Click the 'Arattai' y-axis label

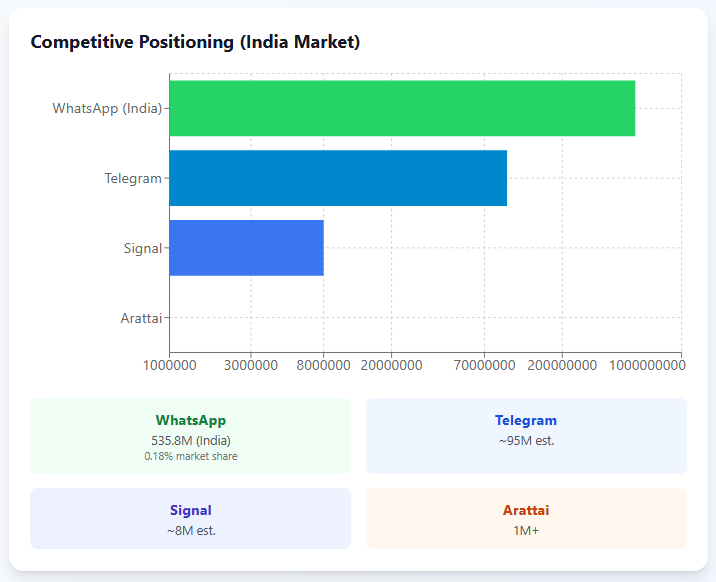141,318
